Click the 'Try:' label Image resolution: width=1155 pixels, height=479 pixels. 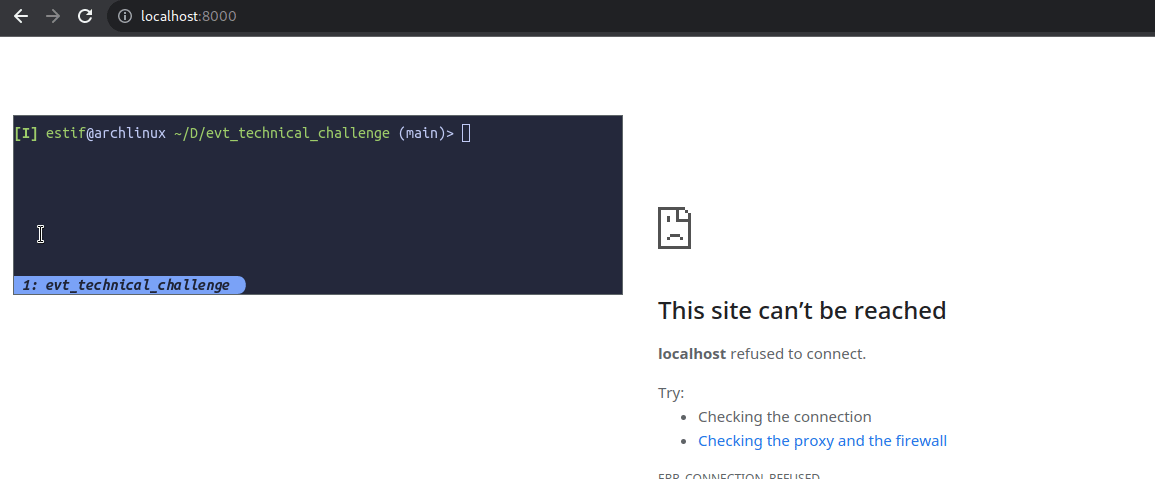[x=671, y=393]
